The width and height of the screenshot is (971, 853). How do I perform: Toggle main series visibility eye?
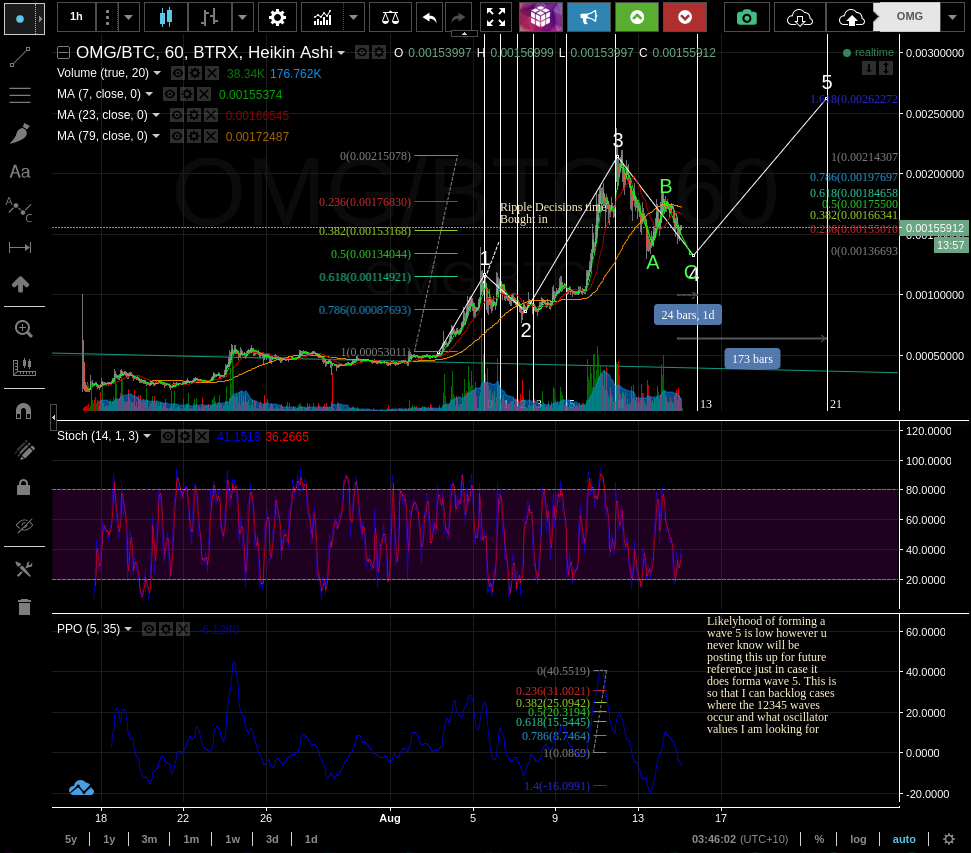pos(362,53)
